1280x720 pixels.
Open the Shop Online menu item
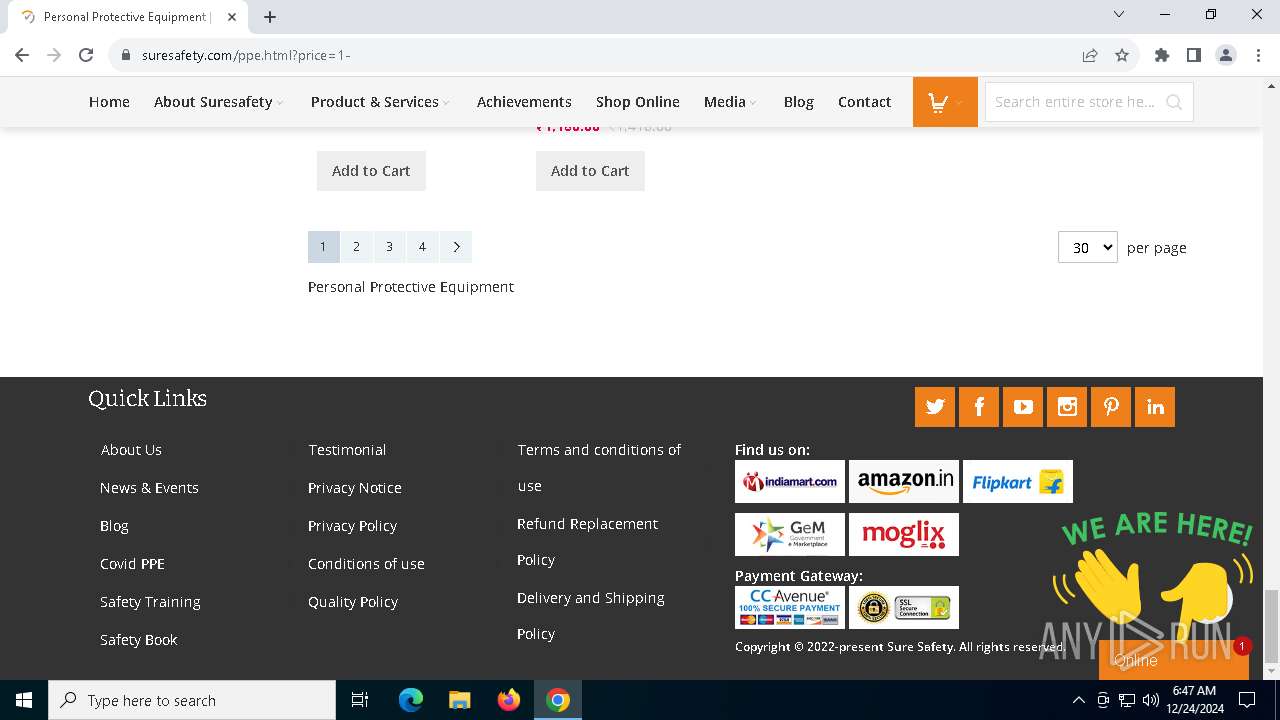click(638, 102)
